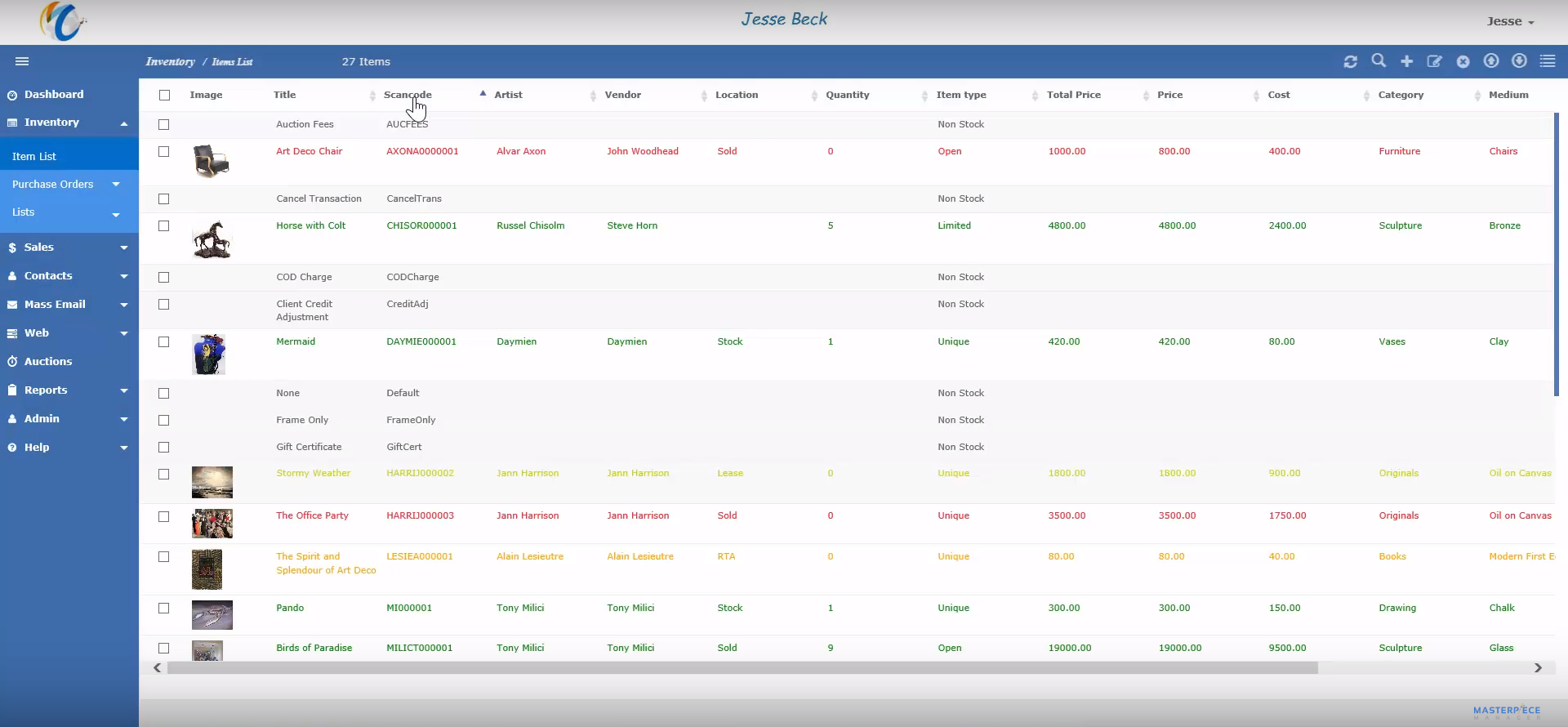The width and height of the screenshot is (1568, 727).
Task: Open the search magnifier tool
Action: pos(1379,61)
